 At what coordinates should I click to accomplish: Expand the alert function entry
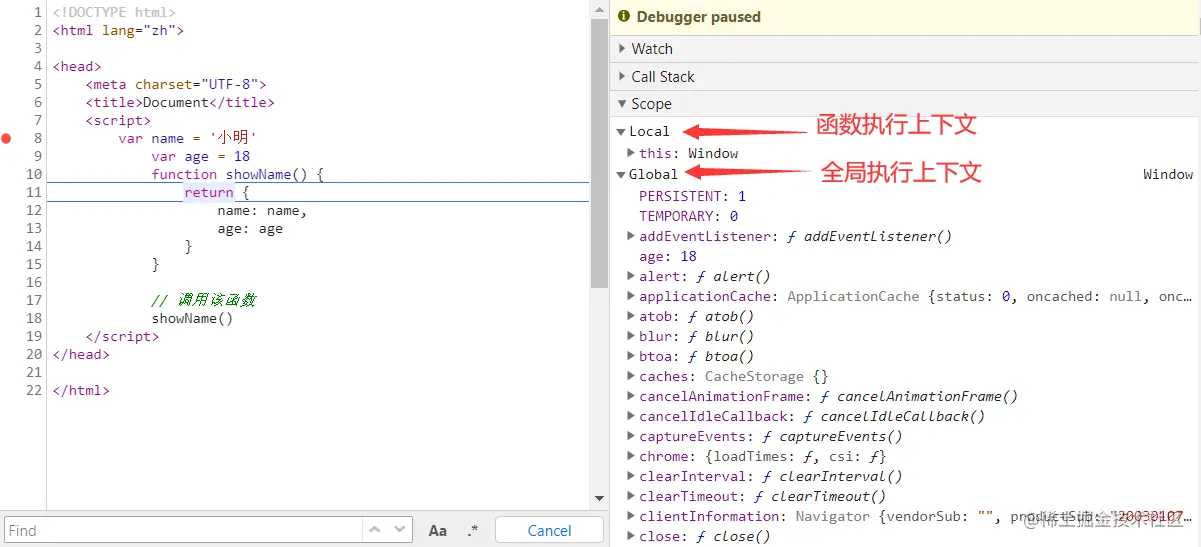coord(631,276)
